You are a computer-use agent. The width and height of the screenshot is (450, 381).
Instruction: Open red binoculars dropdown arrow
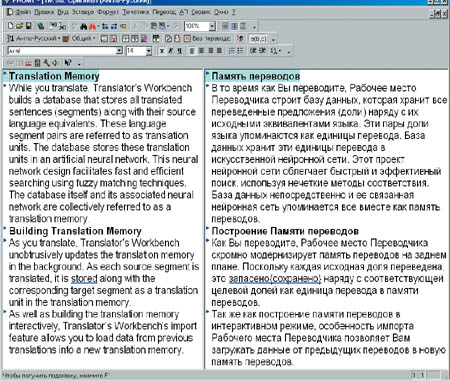pos(98,26)
